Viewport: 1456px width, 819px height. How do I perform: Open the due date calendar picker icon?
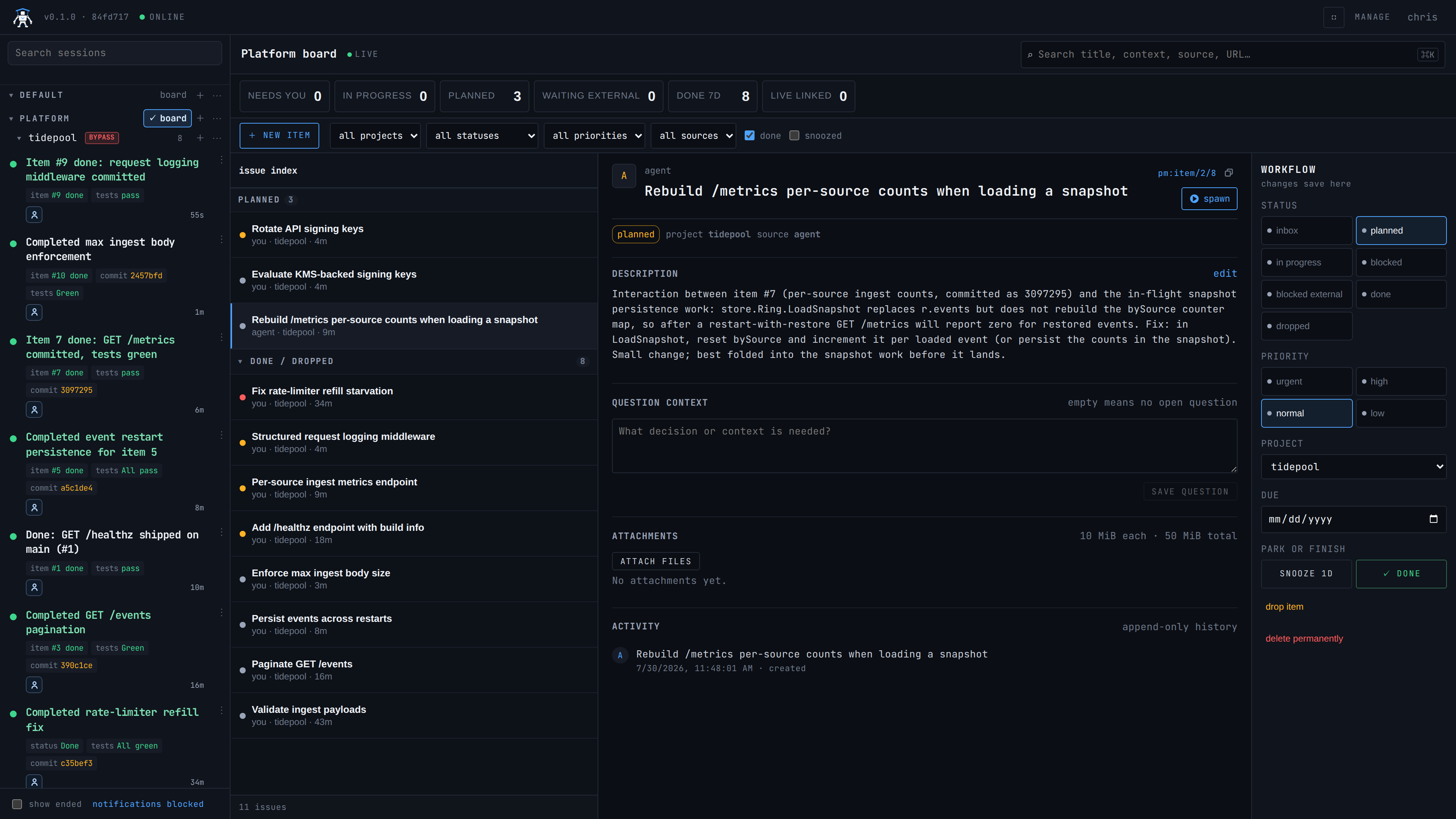click(1433, 519)
